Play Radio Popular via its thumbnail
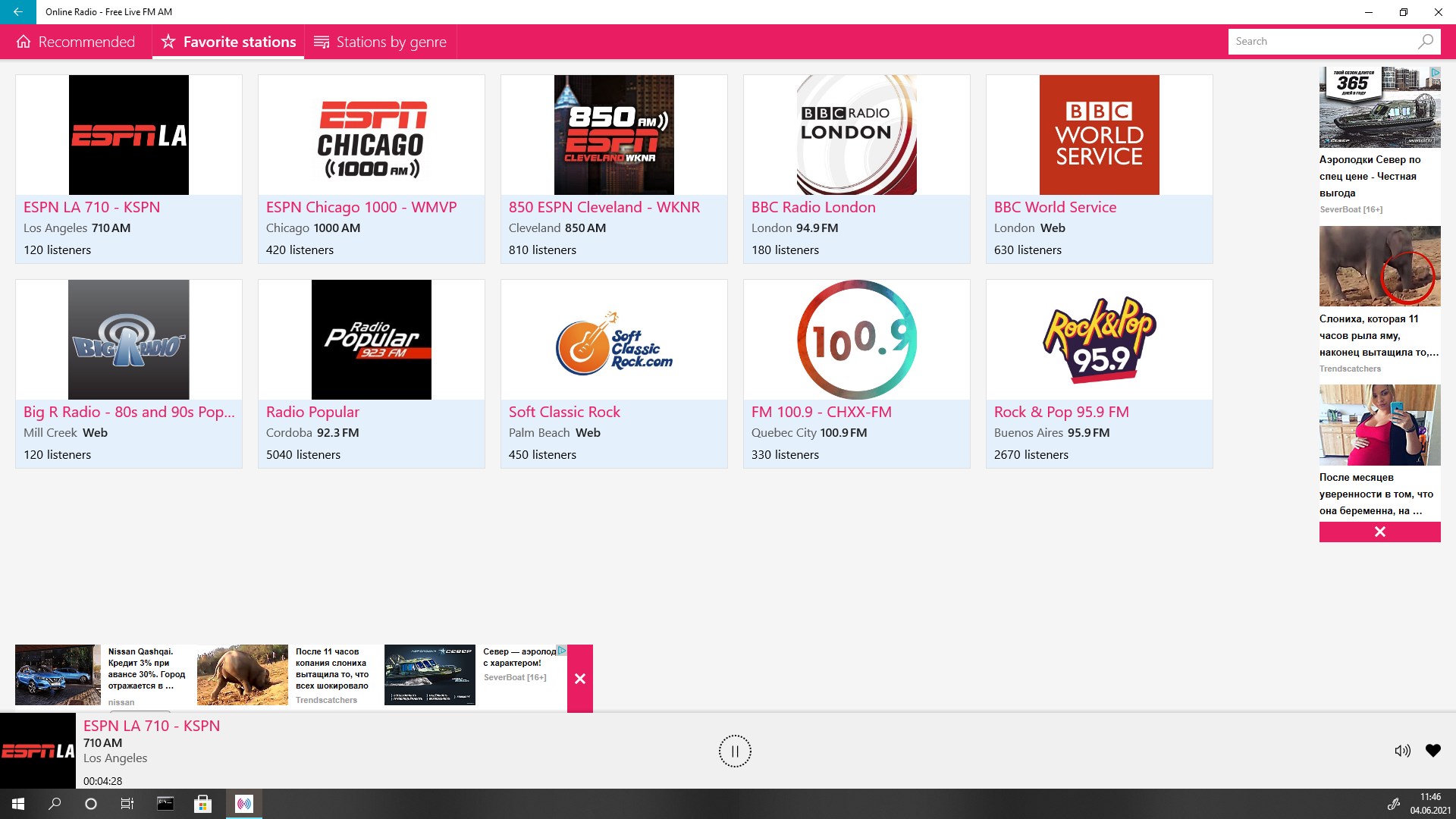 point(371,340)
